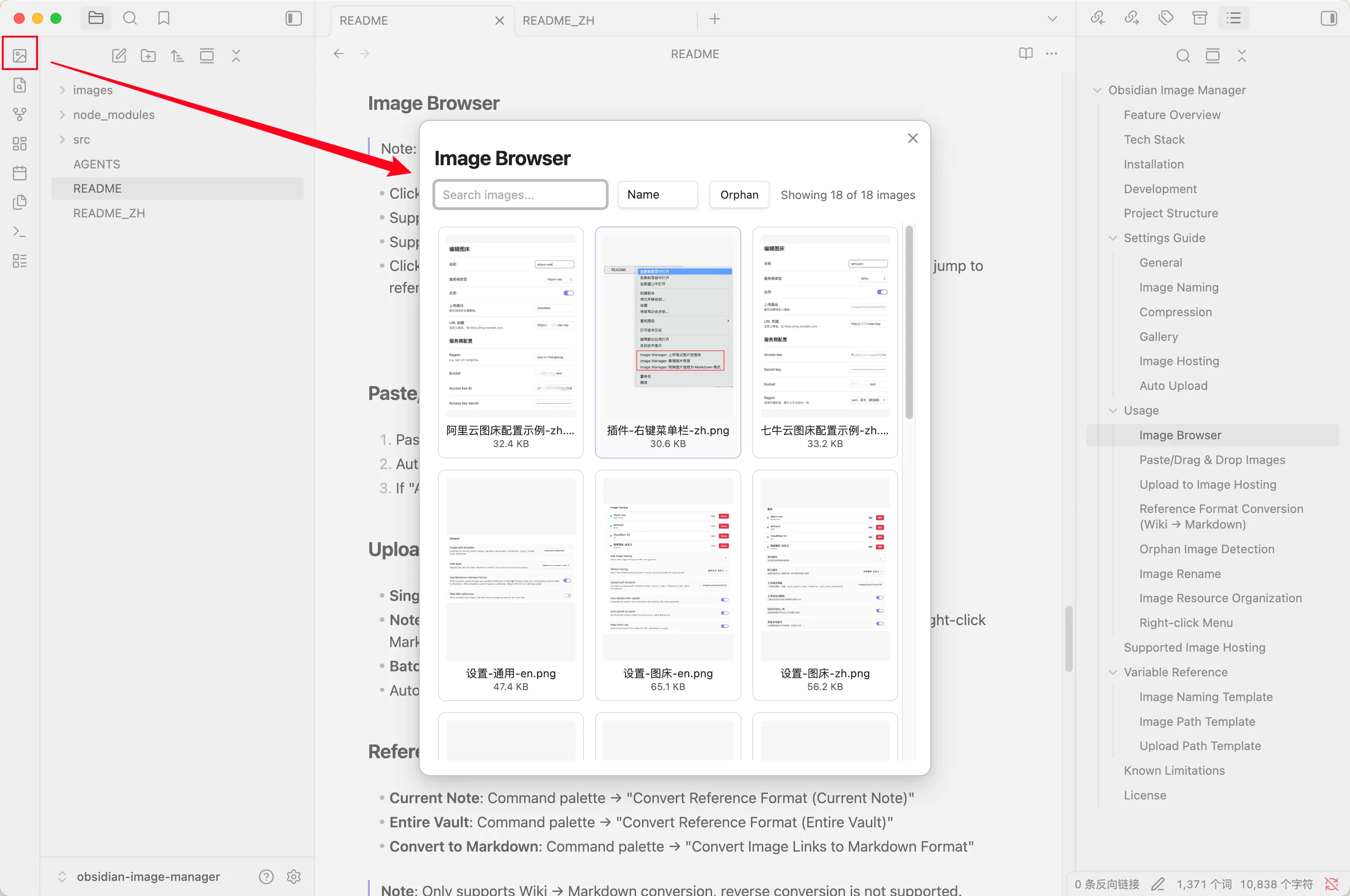Change sort order of file explorer

(x=178, y=55)
